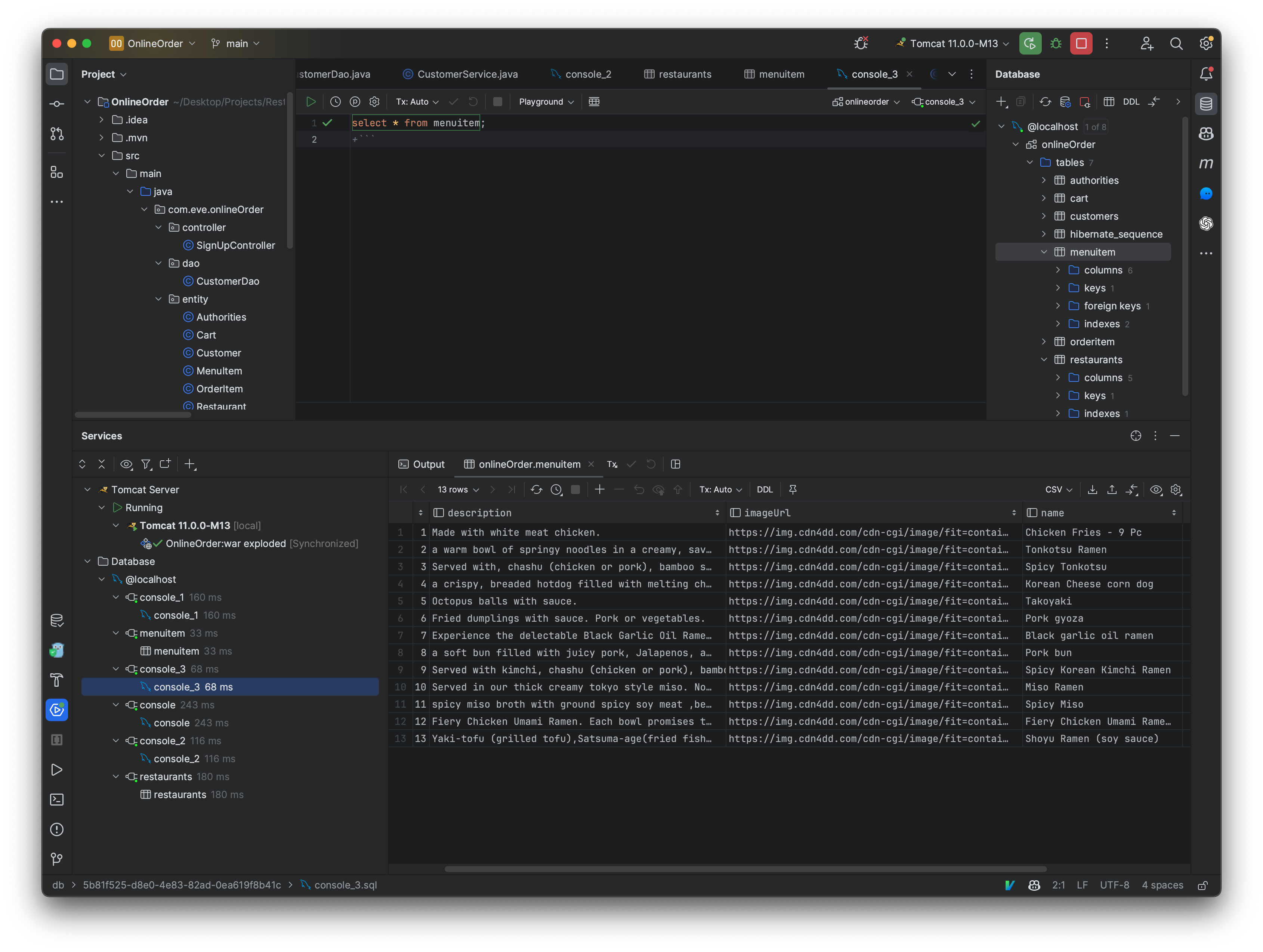Viewport: 1263px width, 952px height.
Task: Enable the services filter funnel icon
Action: (x=146, y=464)
